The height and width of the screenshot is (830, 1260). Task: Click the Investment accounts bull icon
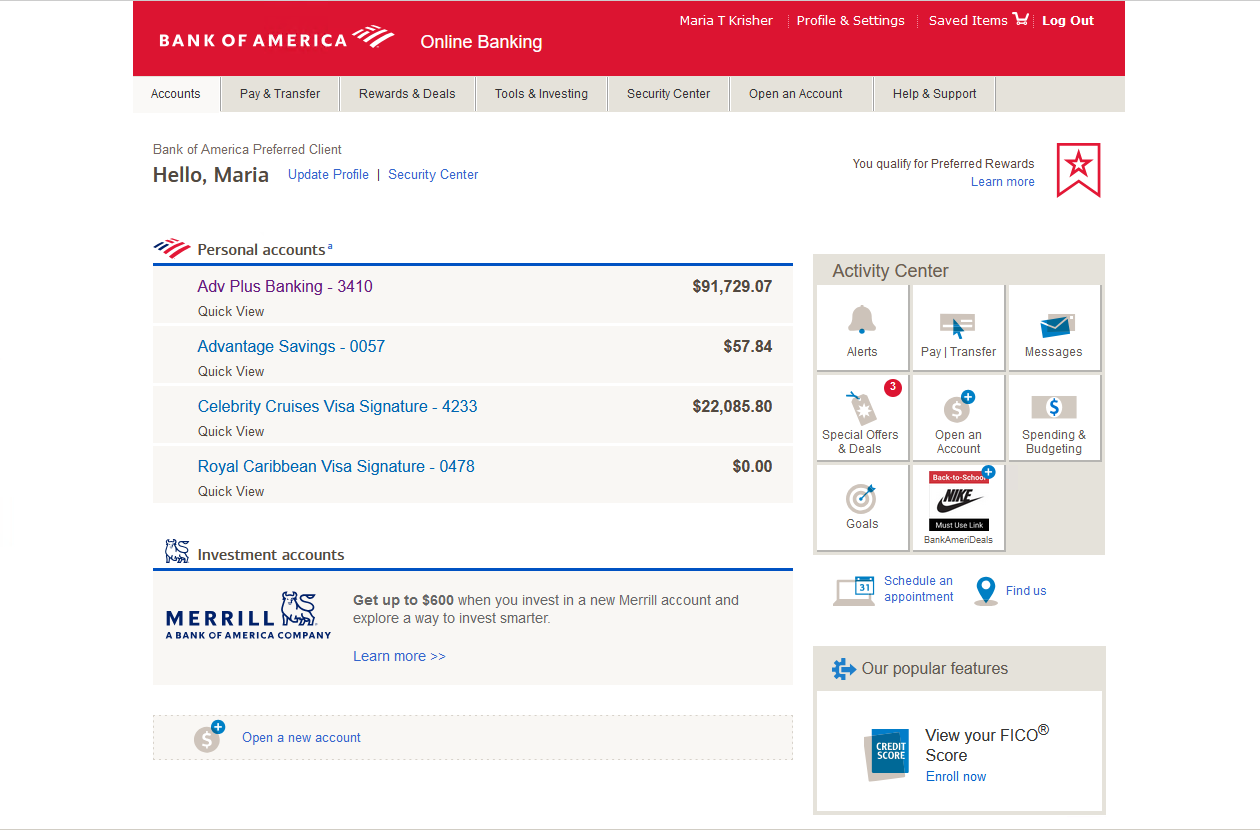177,551
